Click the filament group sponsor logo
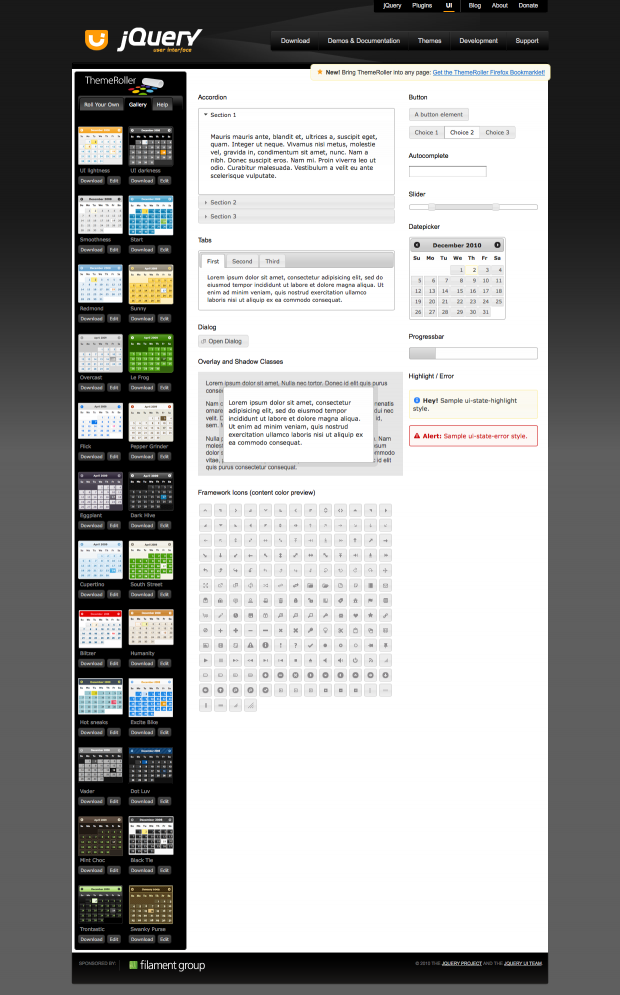 coord(167,965)
